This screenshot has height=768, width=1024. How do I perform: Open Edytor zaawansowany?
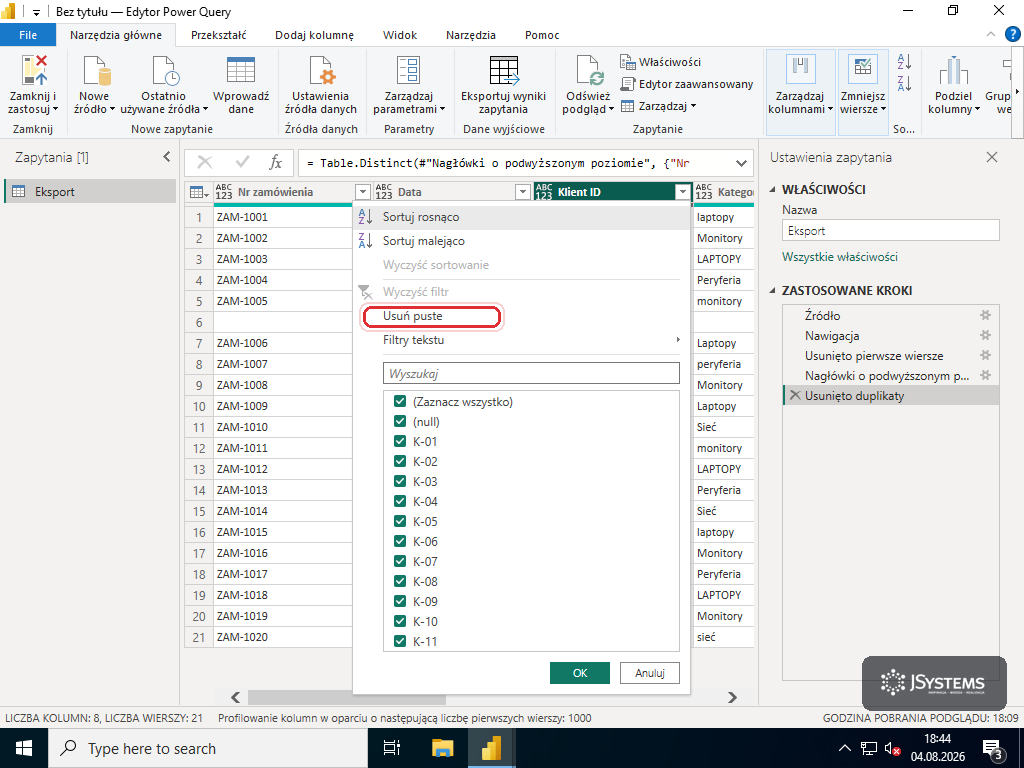point(686,84)
